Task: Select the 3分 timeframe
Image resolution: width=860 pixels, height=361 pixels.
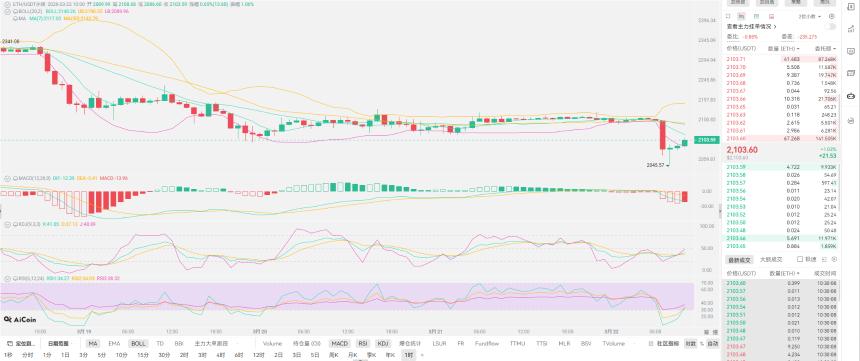Action: pos(83,355)
